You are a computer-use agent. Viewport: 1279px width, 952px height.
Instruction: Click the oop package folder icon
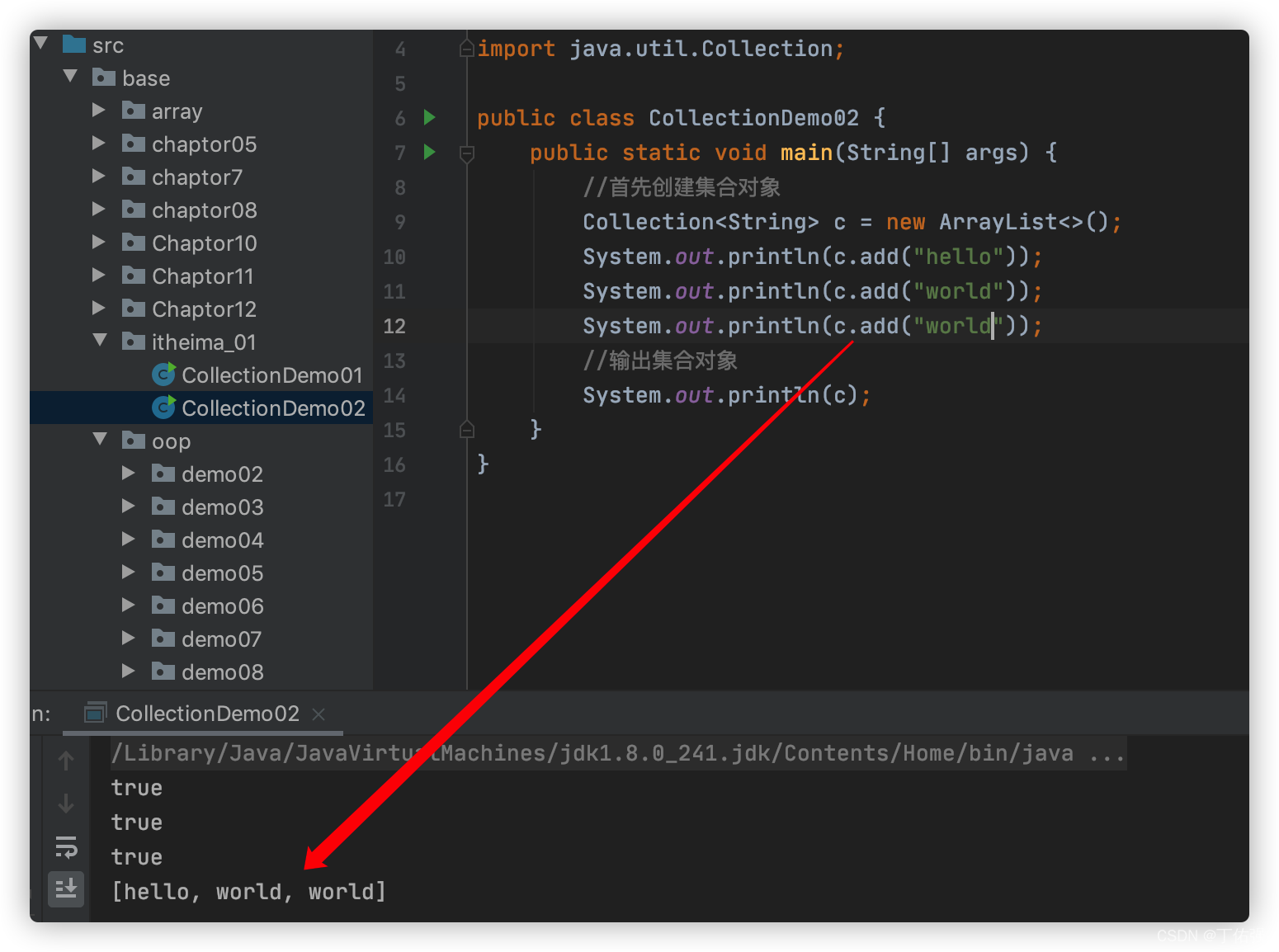[x=134, y=441]
